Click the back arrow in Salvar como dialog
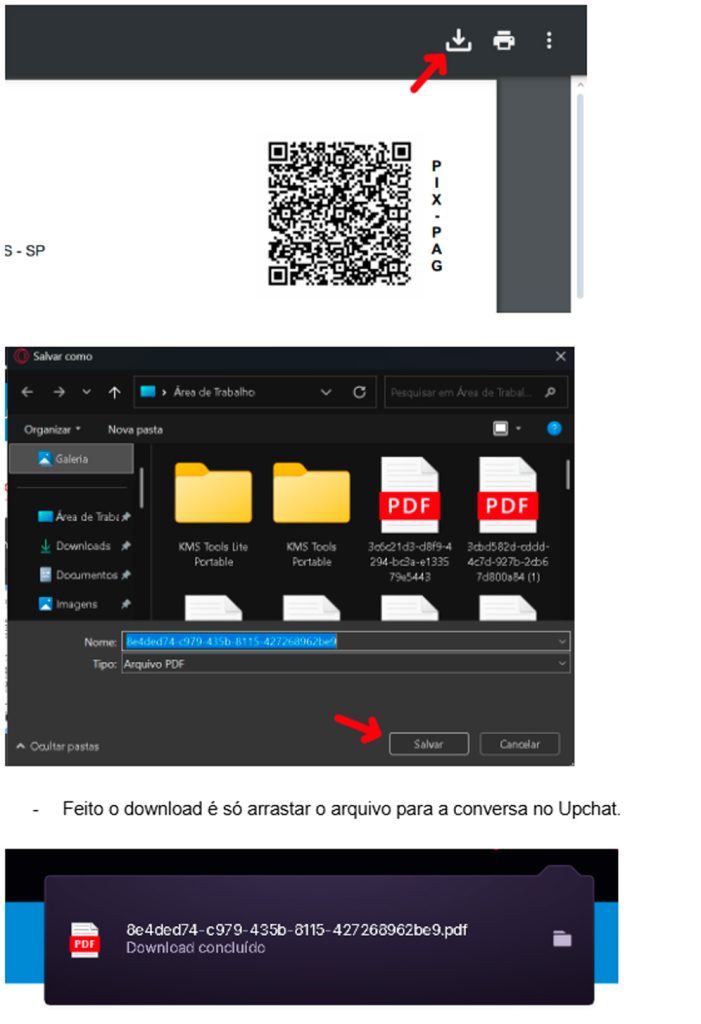 27,392
